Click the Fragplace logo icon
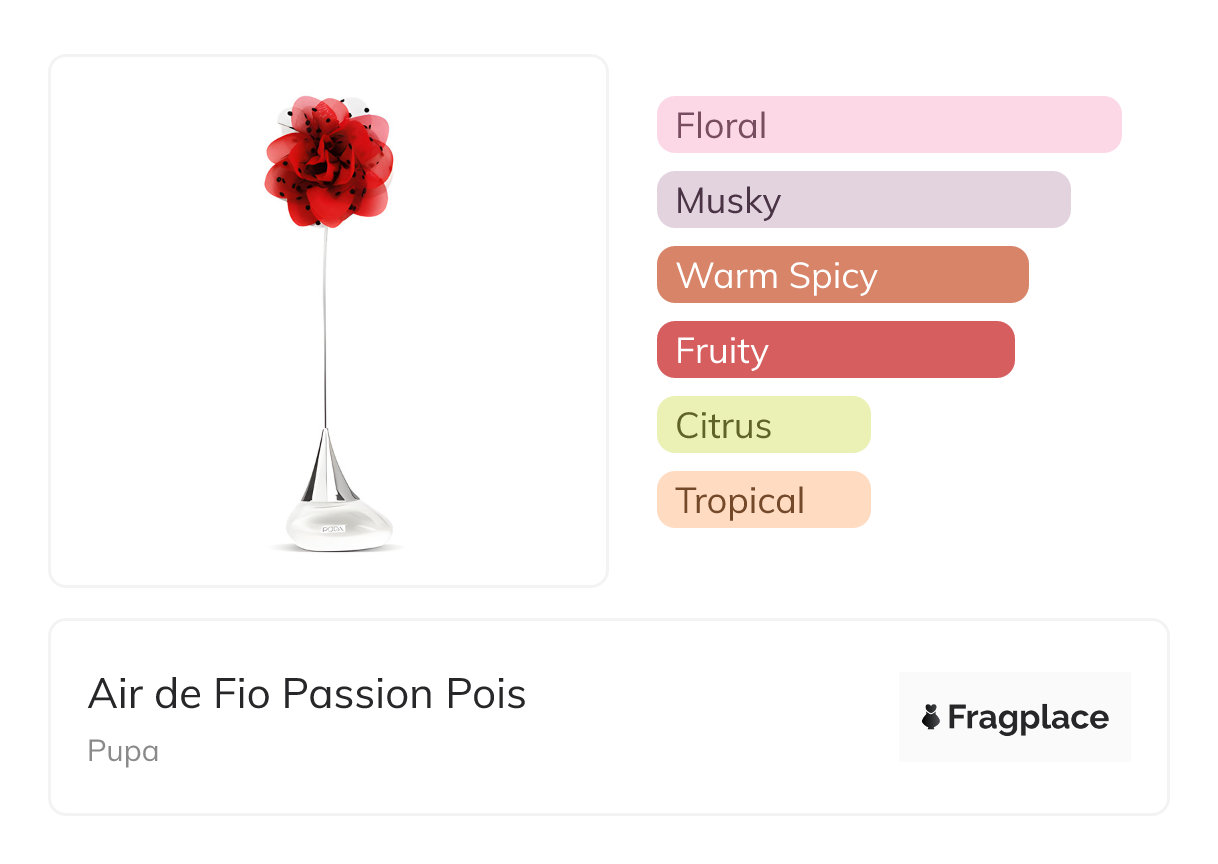The image size is (1218, 864). 931,717
